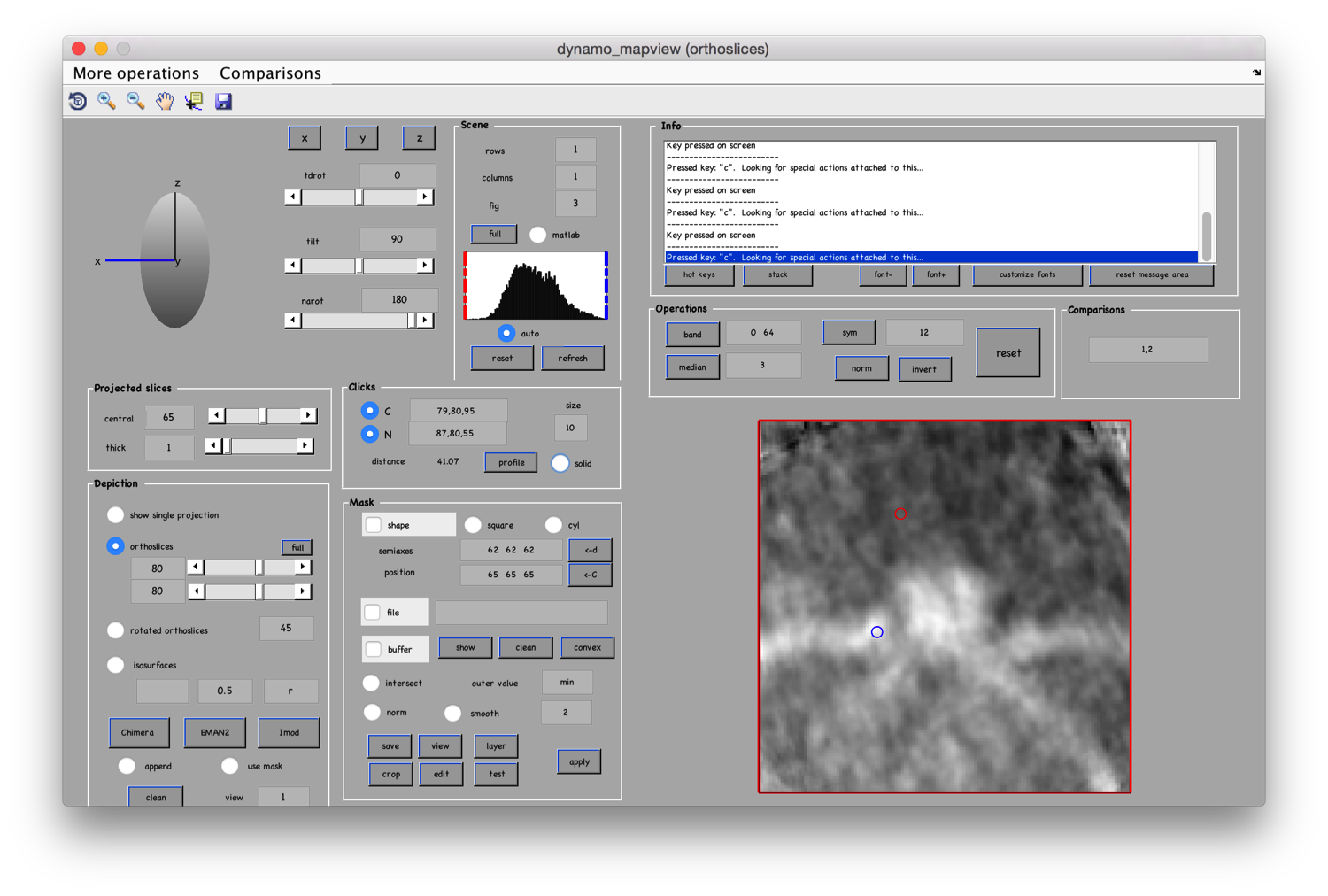1328x896 pixels.
Task: Select the Pan hand tool
Action: (165, 101)
